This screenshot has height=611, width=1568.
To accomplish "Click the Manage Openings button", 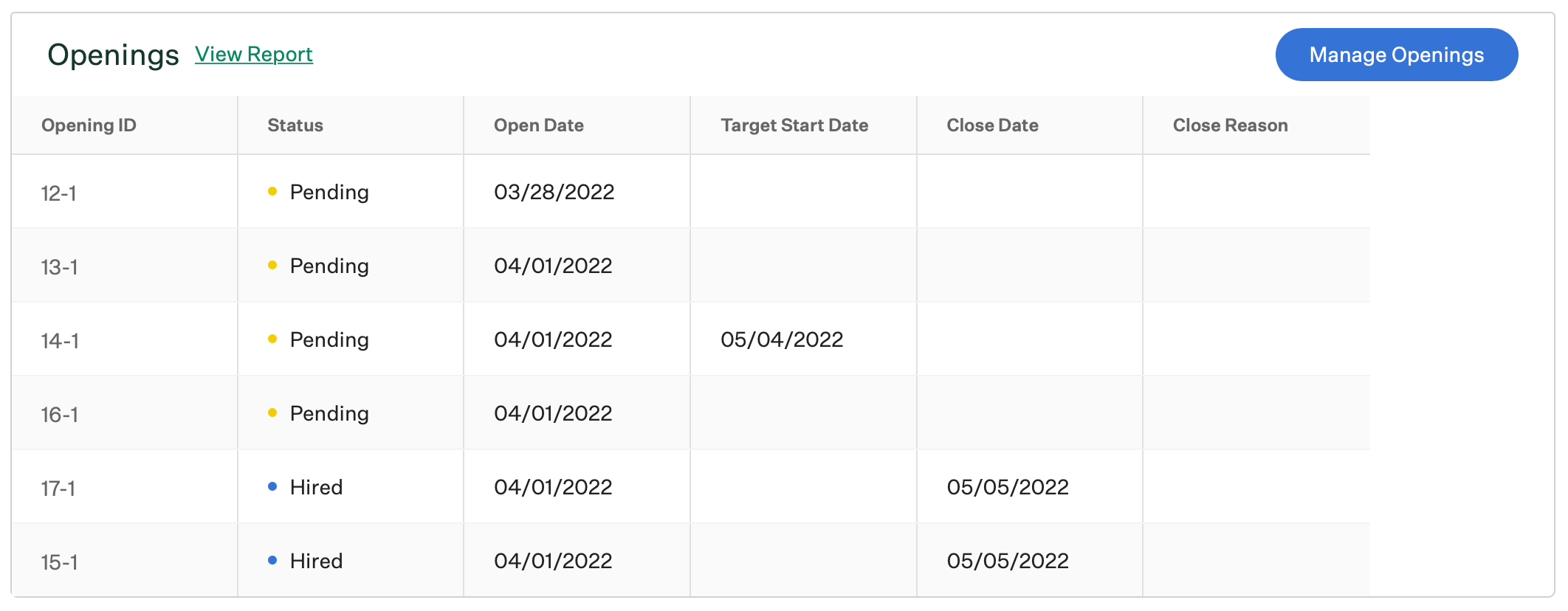I will pos(1396,54).
